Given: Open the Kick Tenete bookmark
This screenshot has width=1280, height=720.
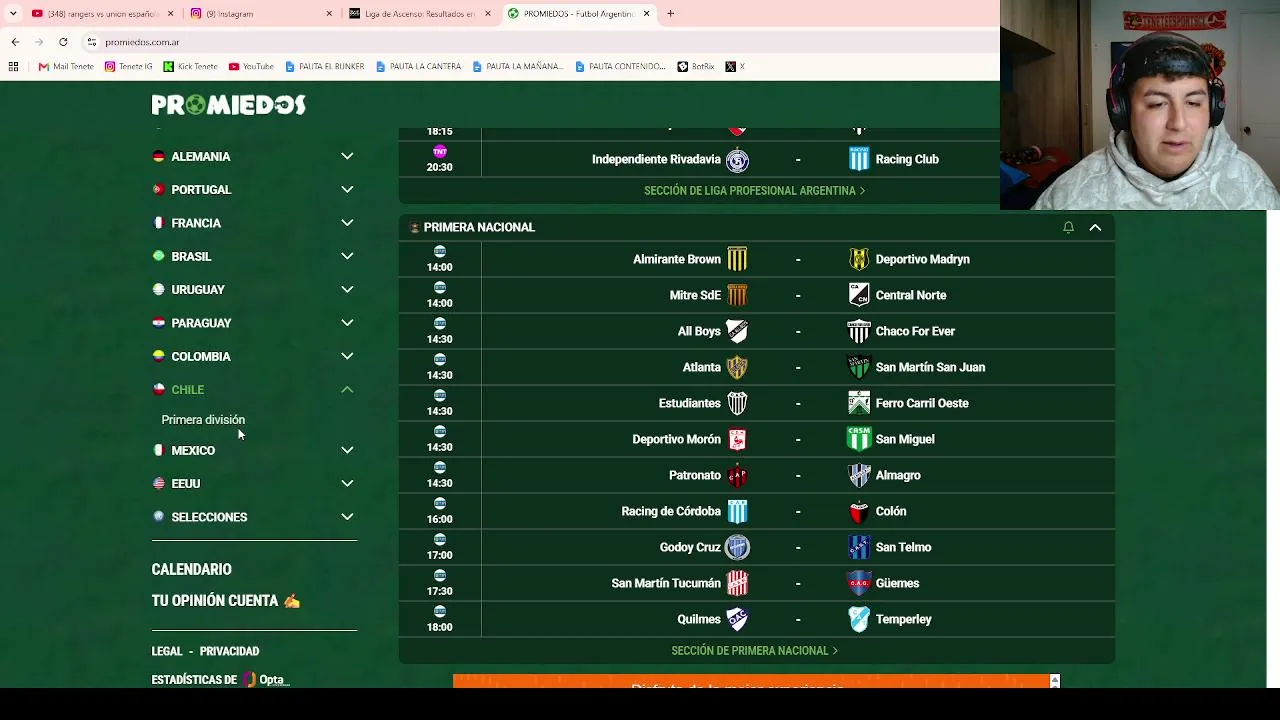Looking at the screenshot, I should 190,67.
